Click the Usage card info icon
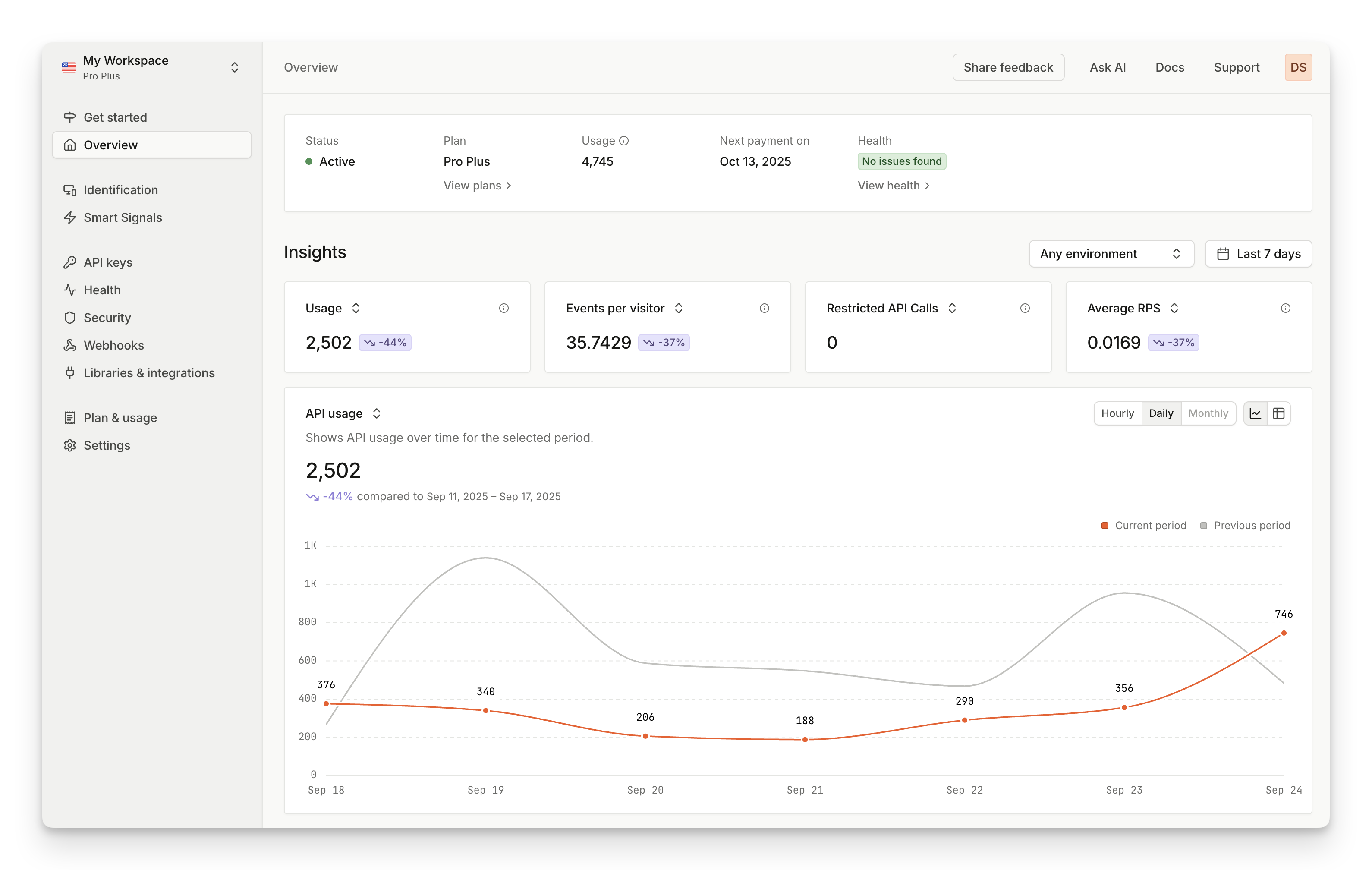The width and height of the screenshot is (1372, 870). click(503, 308)
